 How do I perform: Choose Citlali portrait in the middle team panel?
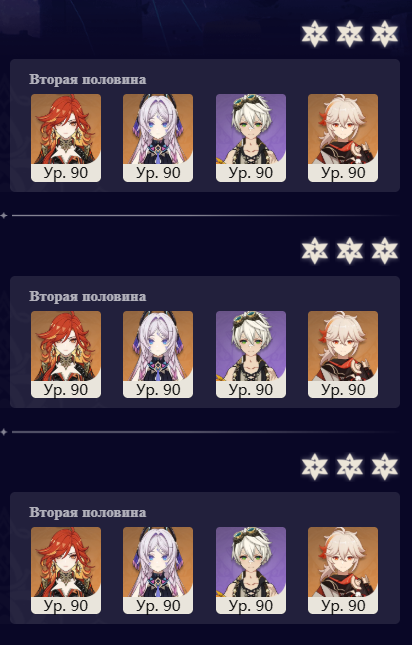pos(158,355)
